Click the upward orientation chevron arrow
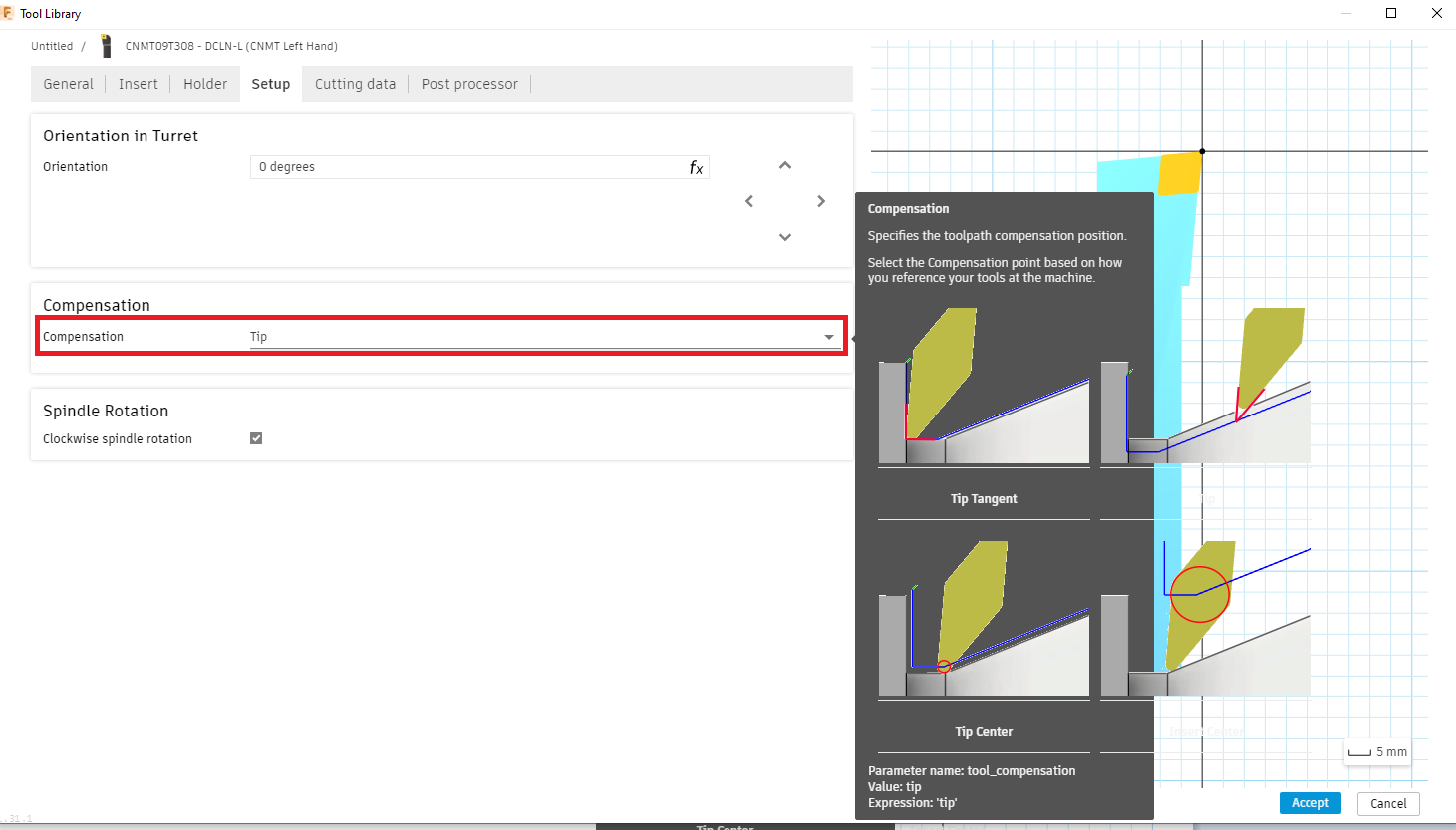Image resolution: width=1456 pixels, height=830 pixels. tap(784, 165)
